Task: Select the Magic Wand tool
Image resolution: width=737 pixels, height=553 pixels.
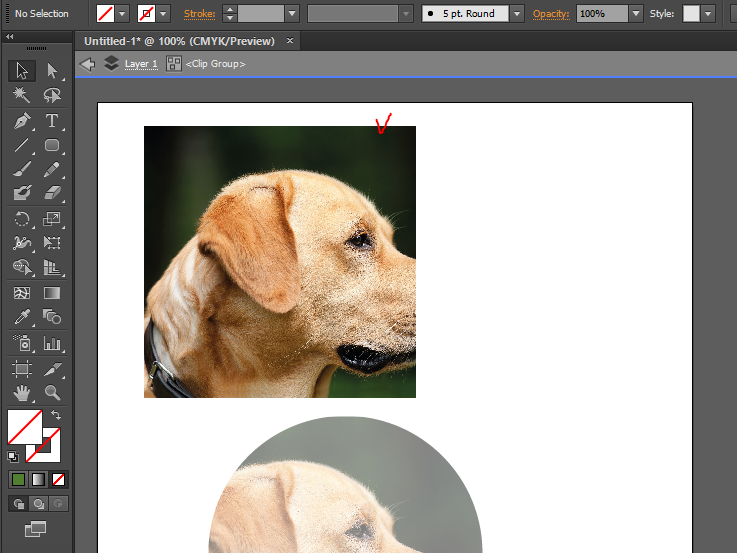Action: (x=22, y=95)
